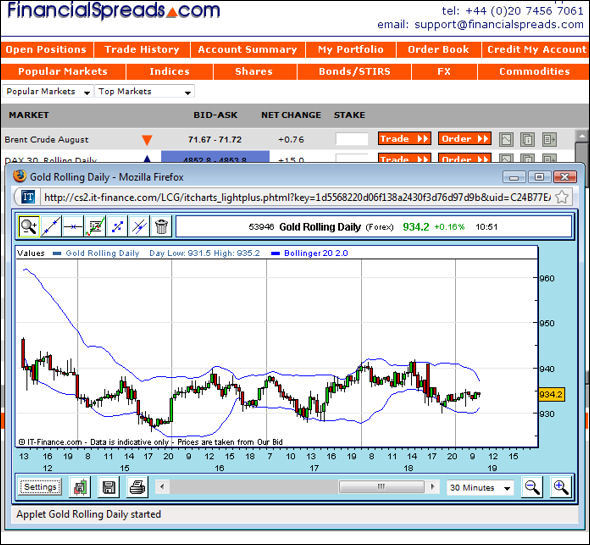Viewport: 590px width, 545px height.
Task: Click the chart scrollbar right arrow
Action: pyautogui.click(x=432, y=487)
